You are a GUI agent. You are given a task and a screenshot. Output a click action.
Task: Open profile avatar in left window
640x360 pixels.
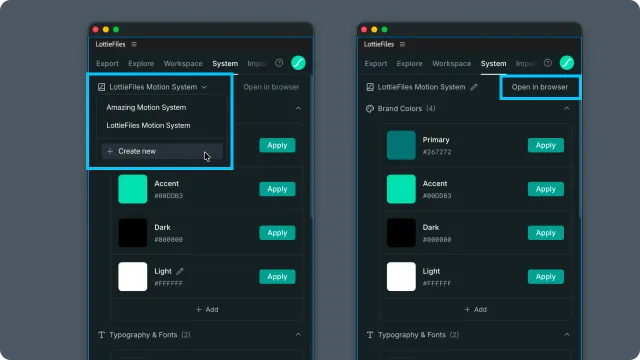tap(298, 63)
